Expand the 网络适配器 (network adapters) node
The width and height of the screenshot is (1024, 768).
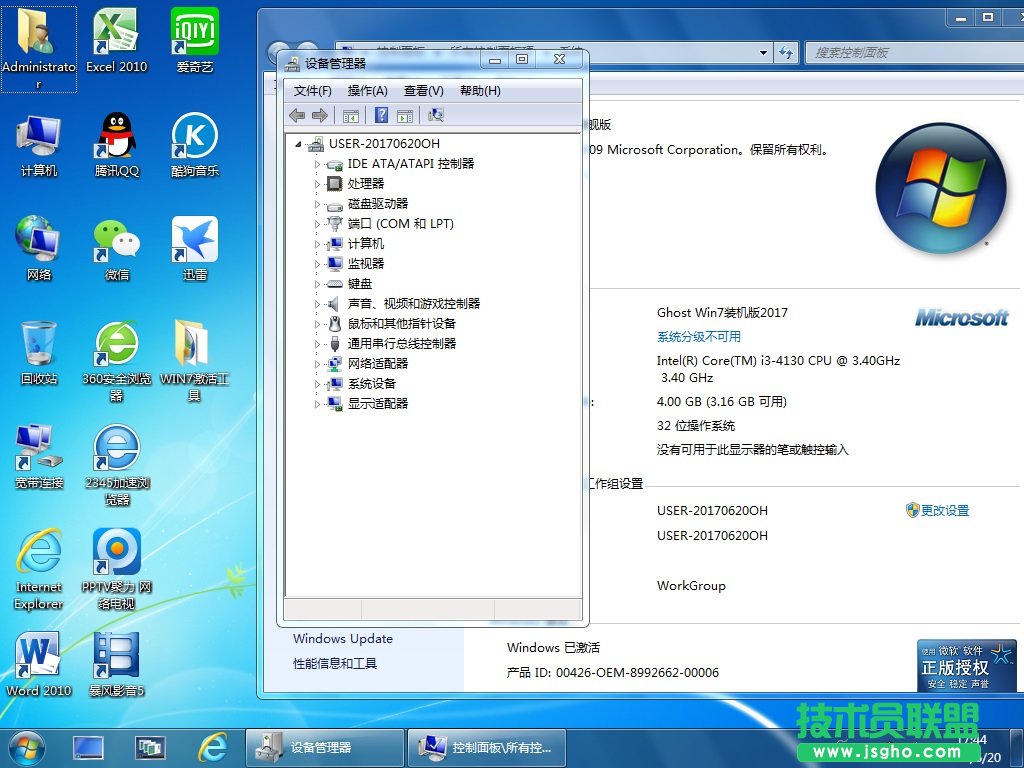(318, 364)
